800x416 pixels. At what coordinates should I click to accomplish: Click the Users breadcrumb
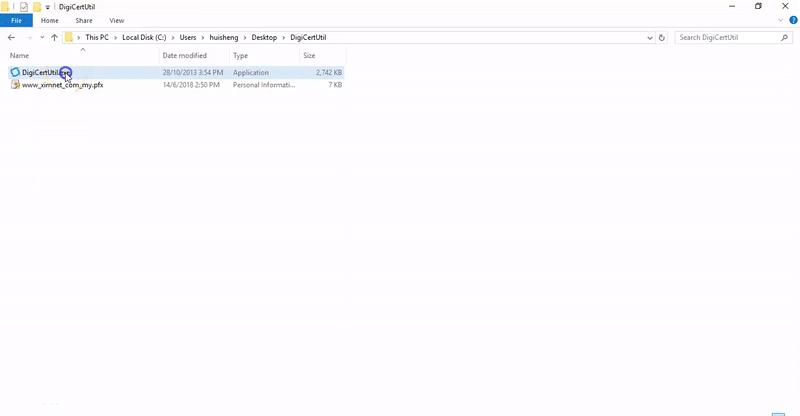point(188,37)
